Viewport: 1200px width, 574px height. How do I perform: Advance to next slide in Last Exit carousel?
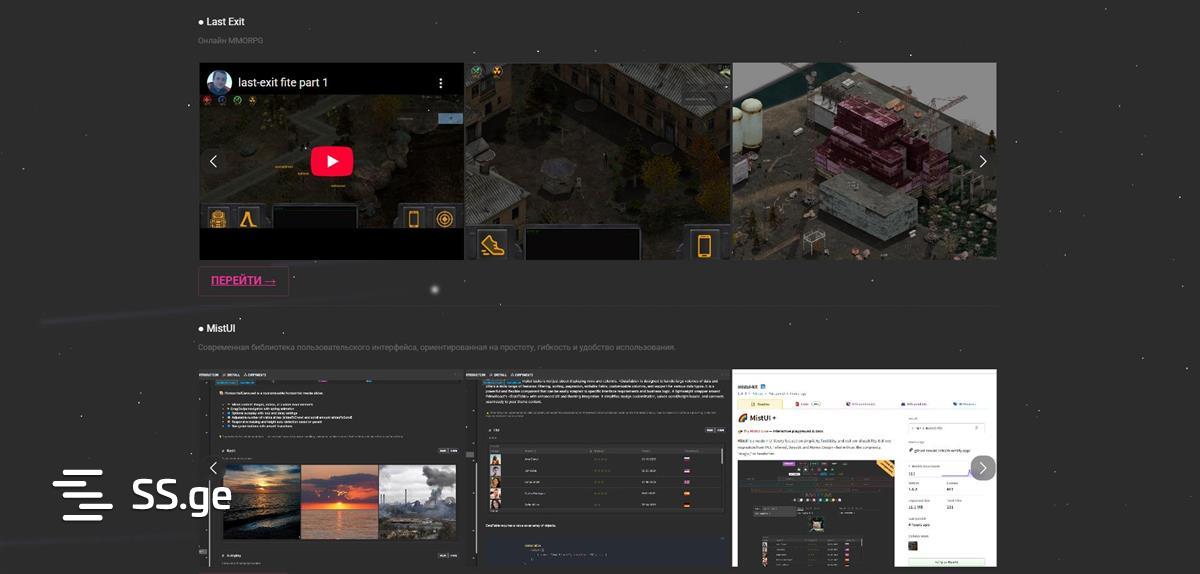982,161
